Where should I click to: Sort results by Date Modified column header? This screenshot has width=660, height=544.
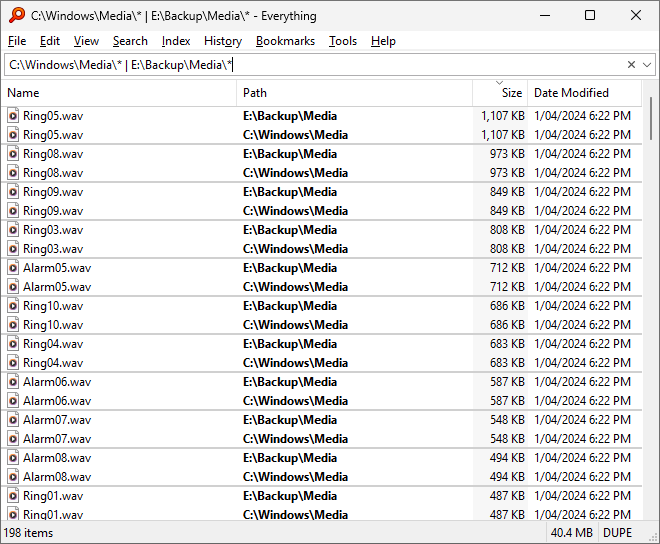click(x=585, y=93)
